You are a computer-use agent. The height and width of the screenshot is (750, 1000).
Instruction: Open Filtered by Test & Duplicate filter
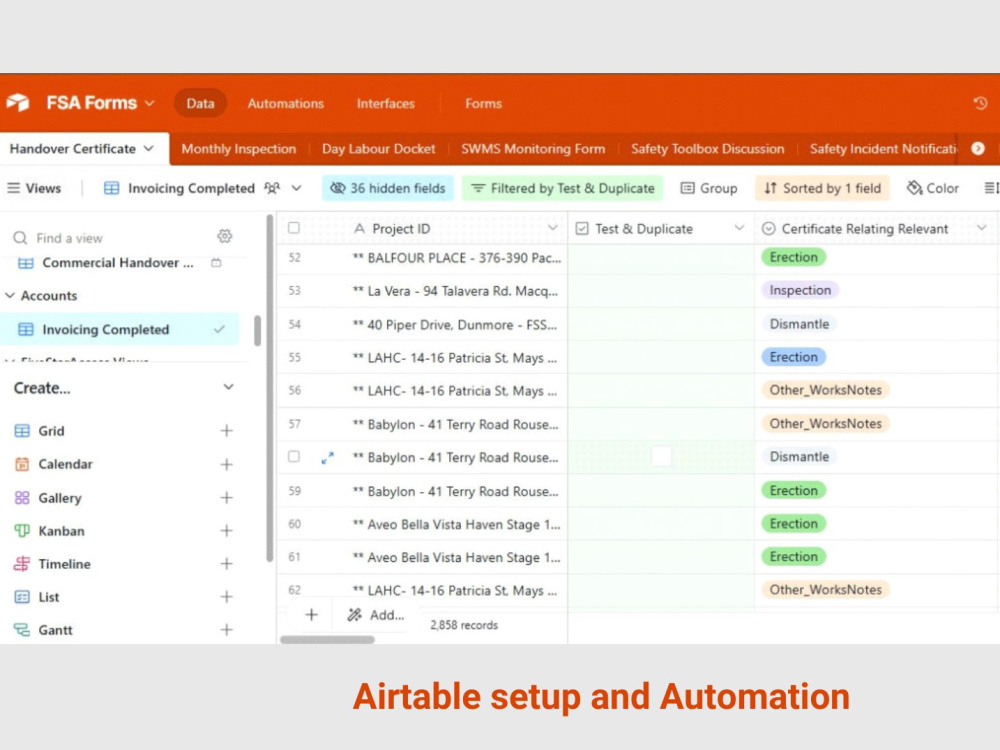[x=562, y=188]
